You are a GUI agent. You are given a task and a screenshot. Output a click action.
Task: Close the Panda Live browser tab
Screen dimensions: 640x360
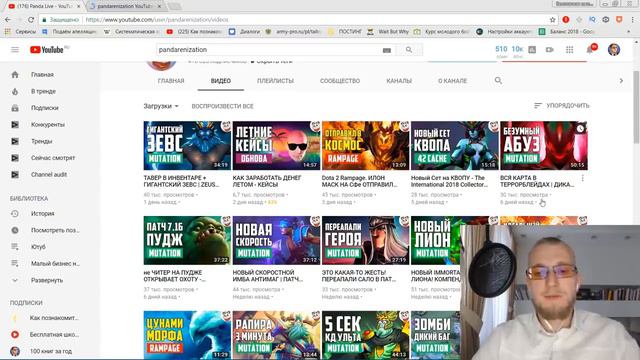click(78, 6)
